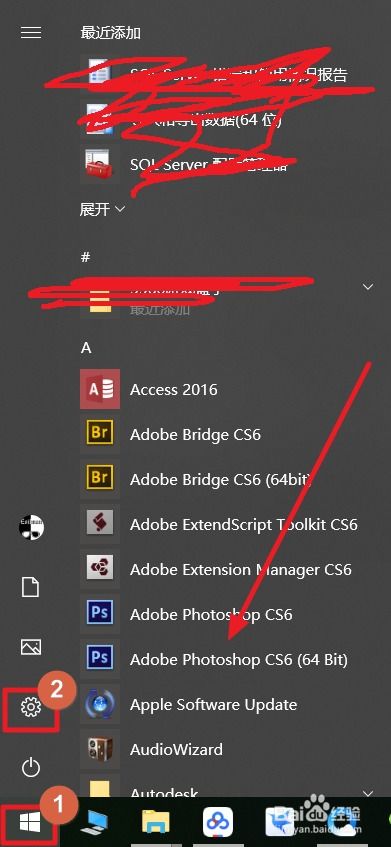Expand the 展开 recently added list
Image resolution: width=391 pixels, height=847 pixels.
tap(103, 209)
